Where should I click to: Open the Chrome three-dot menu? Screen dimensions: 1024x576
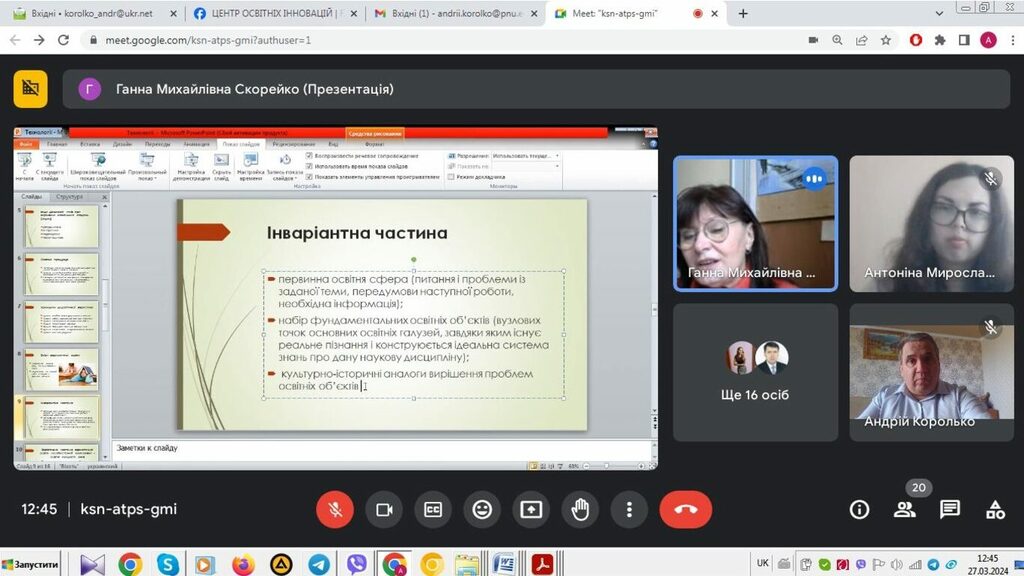[1010, 40]
